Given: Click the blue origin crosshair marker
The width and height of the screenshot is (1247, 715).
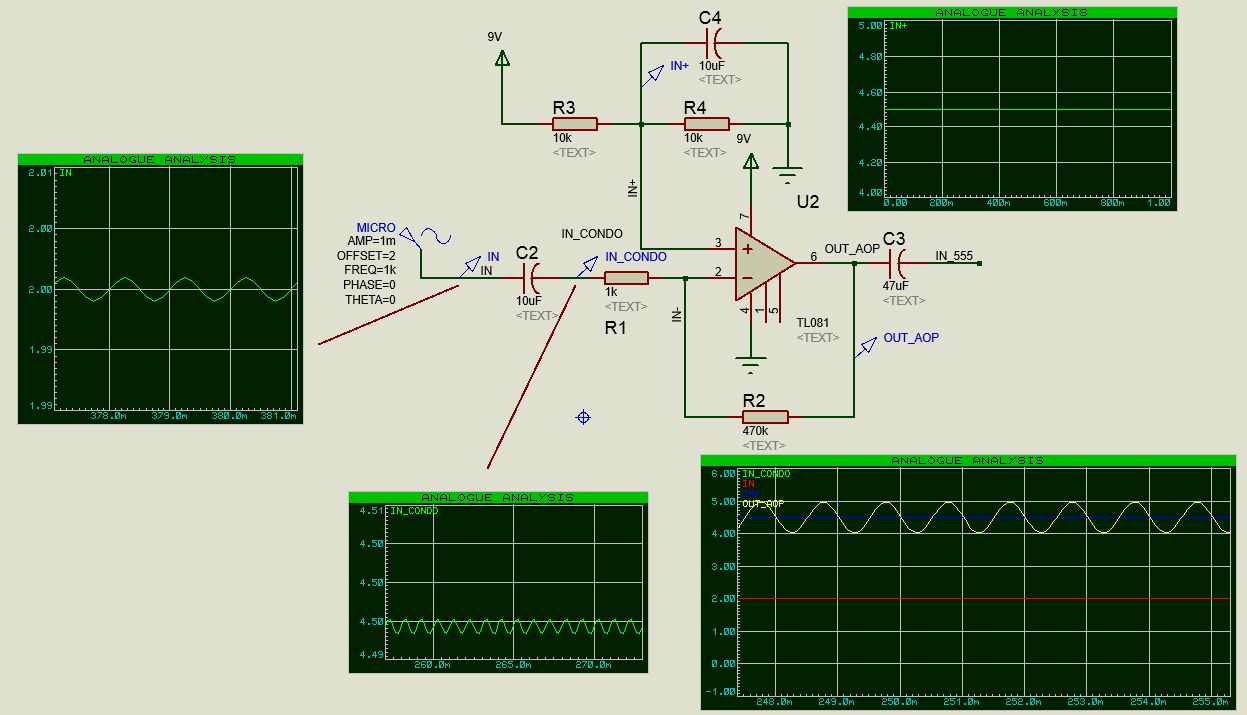Looking at the screenshot, I should coord(583,417).
